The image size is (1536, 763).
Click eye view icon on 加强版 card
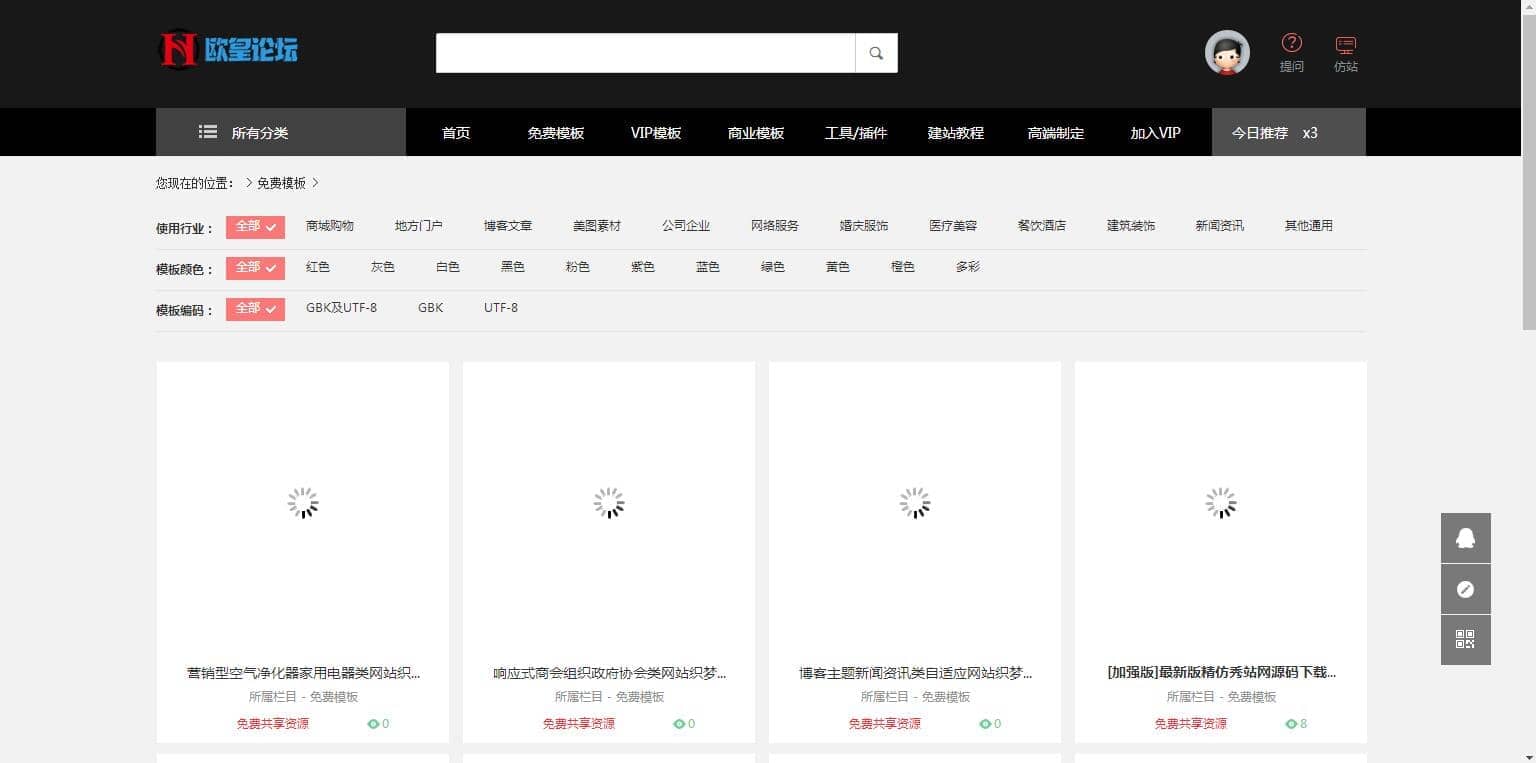click(1291, 724)
